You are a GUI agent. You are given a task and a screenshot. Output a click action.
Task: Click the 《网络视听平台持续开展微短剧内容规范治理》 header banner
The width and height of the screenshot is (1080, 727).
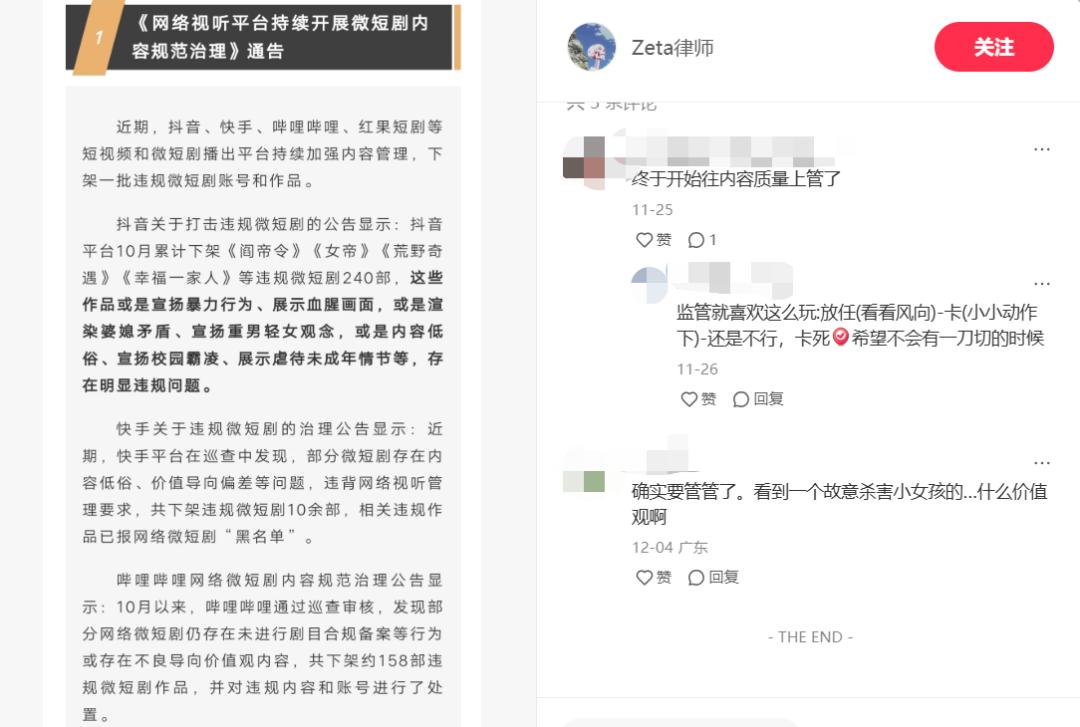(x=262, y=37)
